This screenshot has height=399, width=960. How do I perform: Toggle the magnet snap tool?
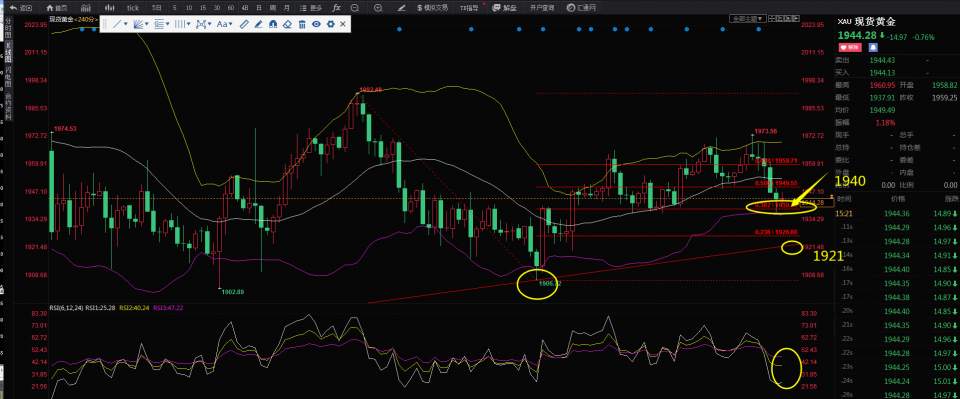[x=272, y=24]
